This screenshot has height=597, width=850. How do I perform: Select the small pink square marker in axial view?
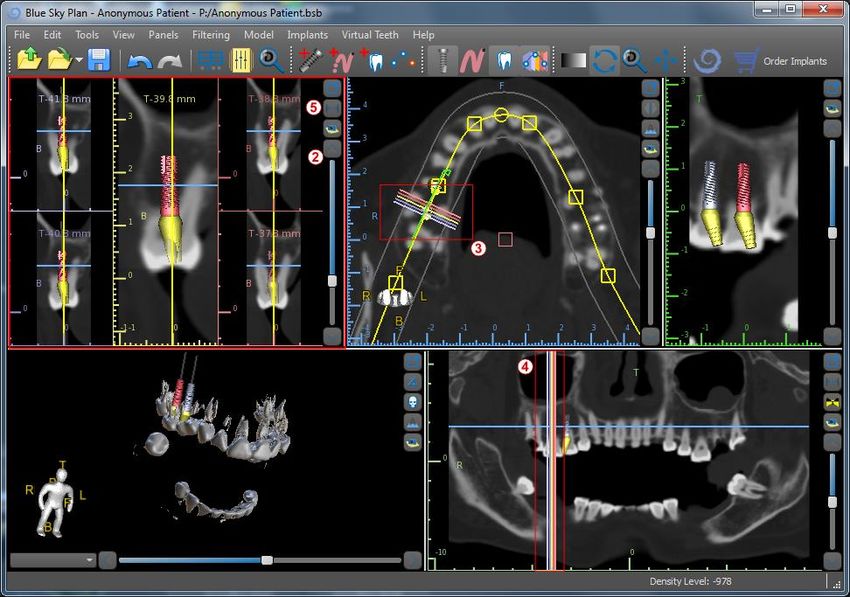click(x=505, y=239)
